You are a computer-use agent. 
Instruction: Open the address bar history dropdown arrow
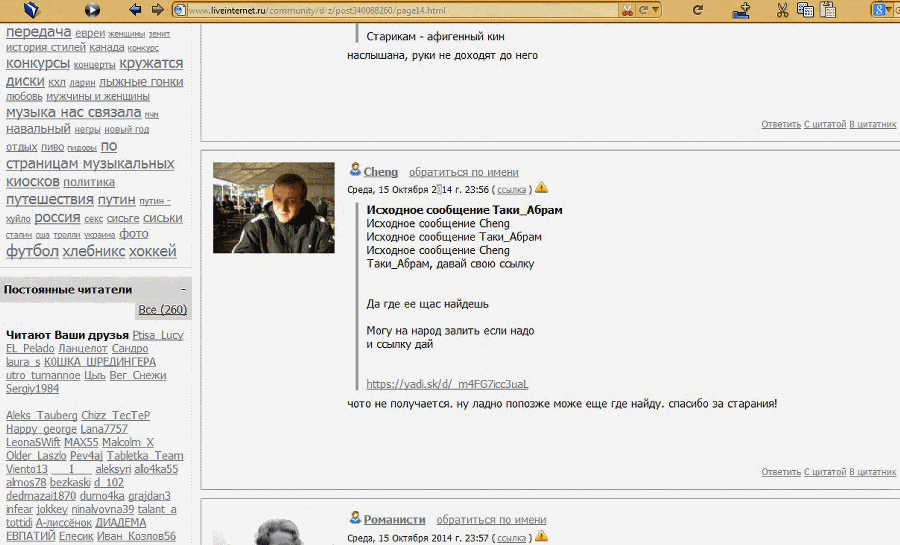point(655,10)
